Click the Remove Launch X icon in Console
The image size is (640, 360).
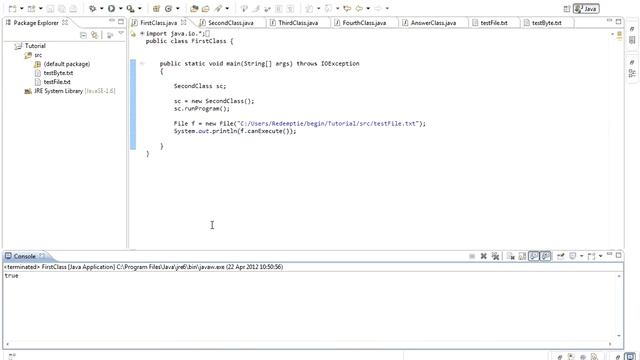pyautogui.click(x=484, y=256)
